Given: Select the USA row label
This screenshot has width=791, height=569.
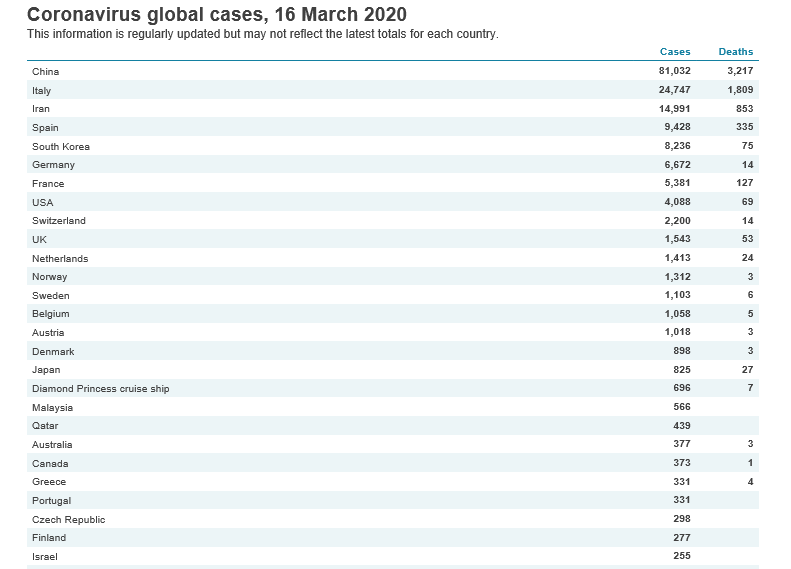Looking at the screenshot, I should click(43, 202).
